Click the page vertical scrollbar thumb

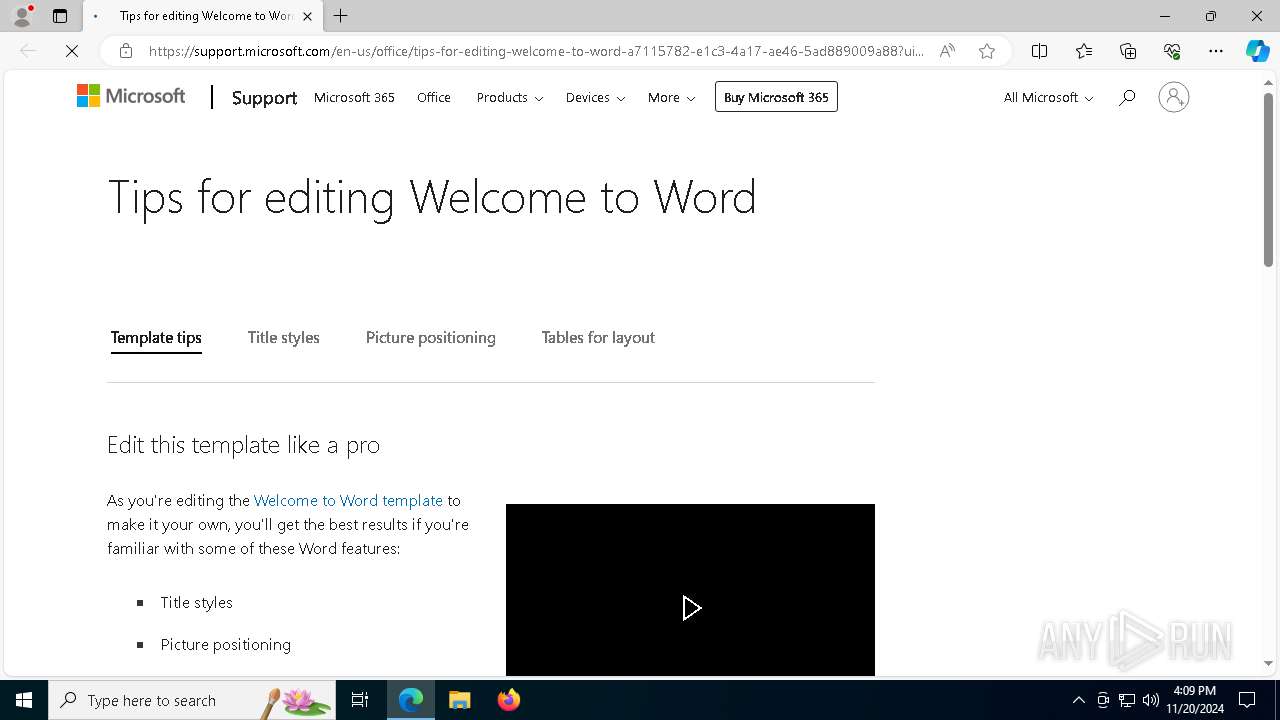pyautogui.click(x=1268, y=180)
